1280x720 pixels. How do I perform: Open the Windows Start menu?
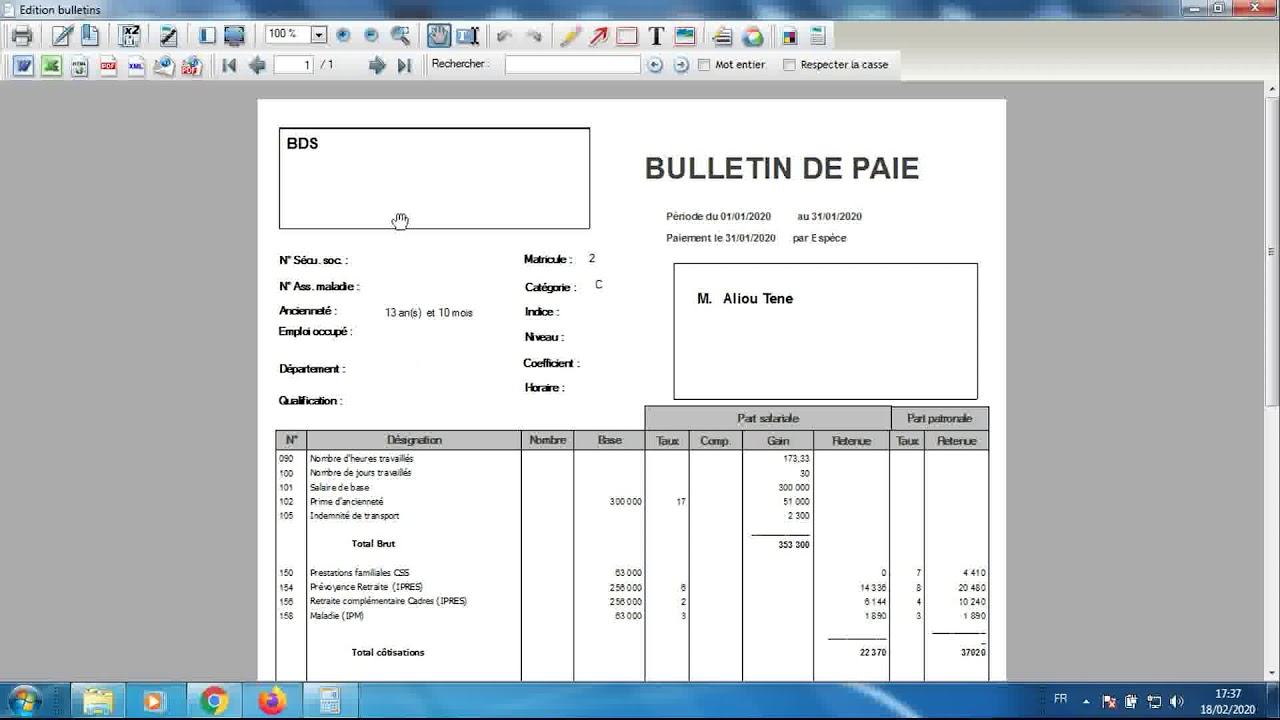tap(24, 701)
